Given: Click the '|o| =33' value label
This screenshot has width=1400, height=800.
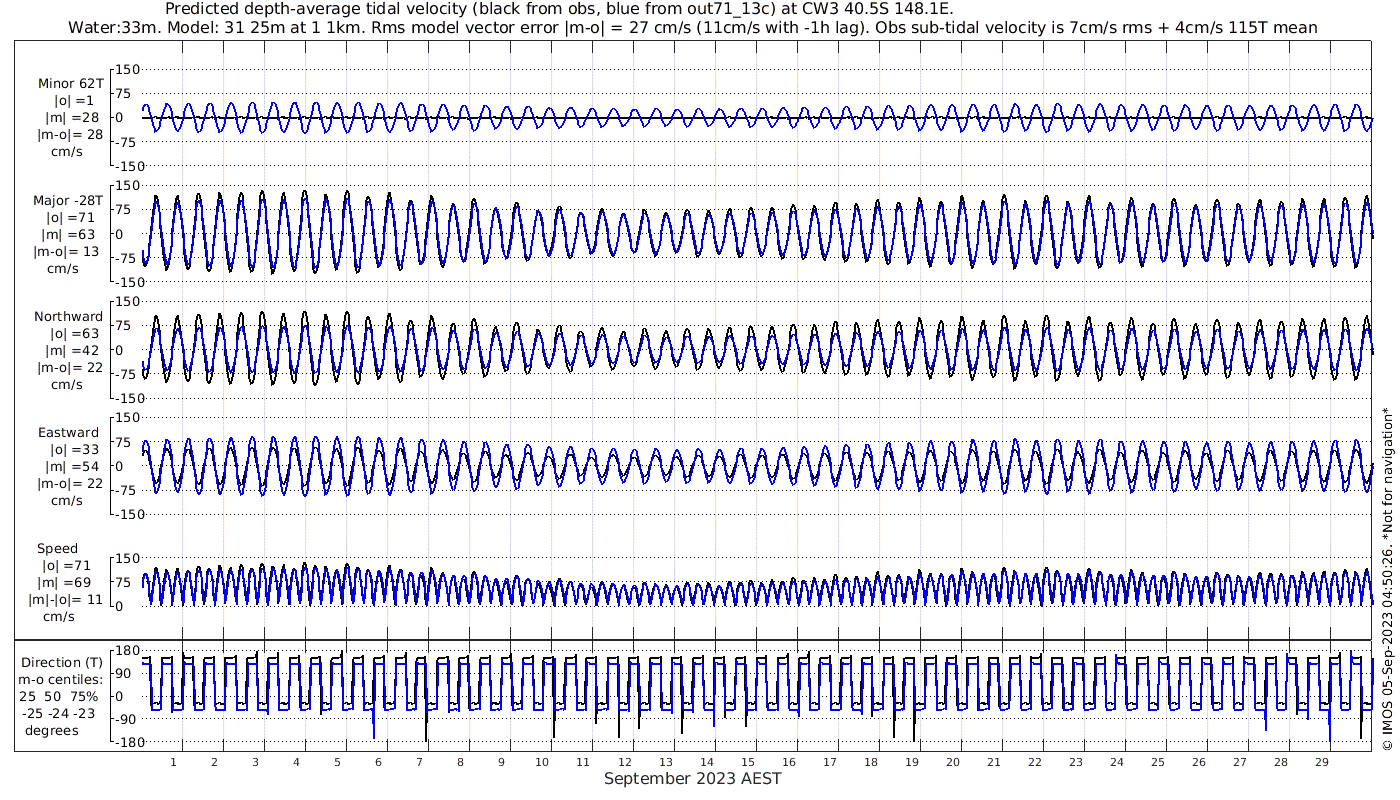Looking at the screenshot, I should pyautogui.click(x=75, y=449).
